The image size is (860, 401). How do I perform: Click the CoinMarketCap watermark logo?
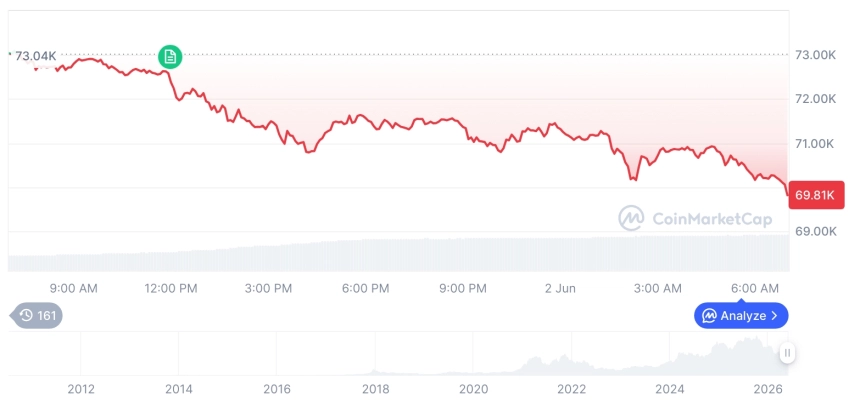(695, 218)
